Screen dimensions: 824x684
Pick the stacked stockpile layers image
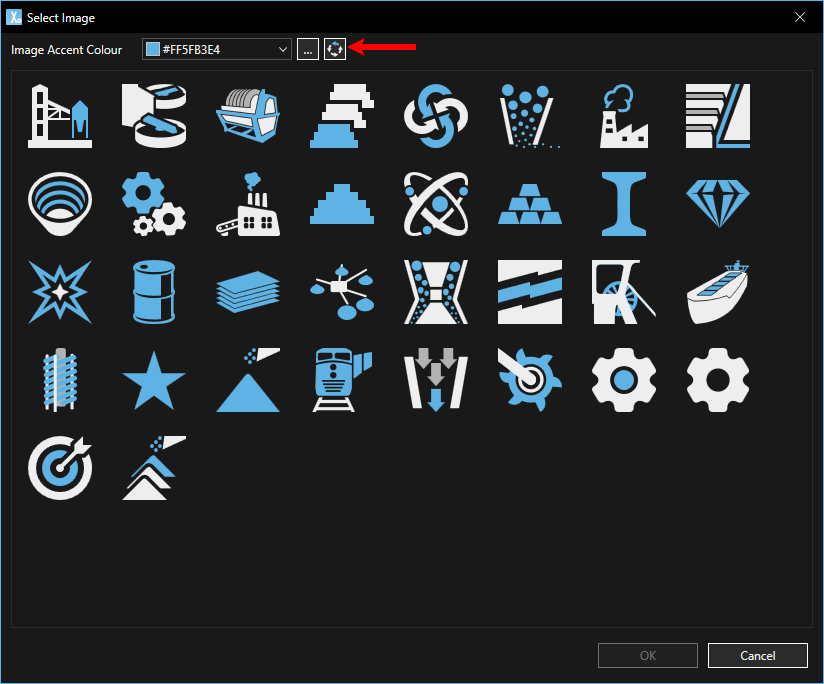342,116
